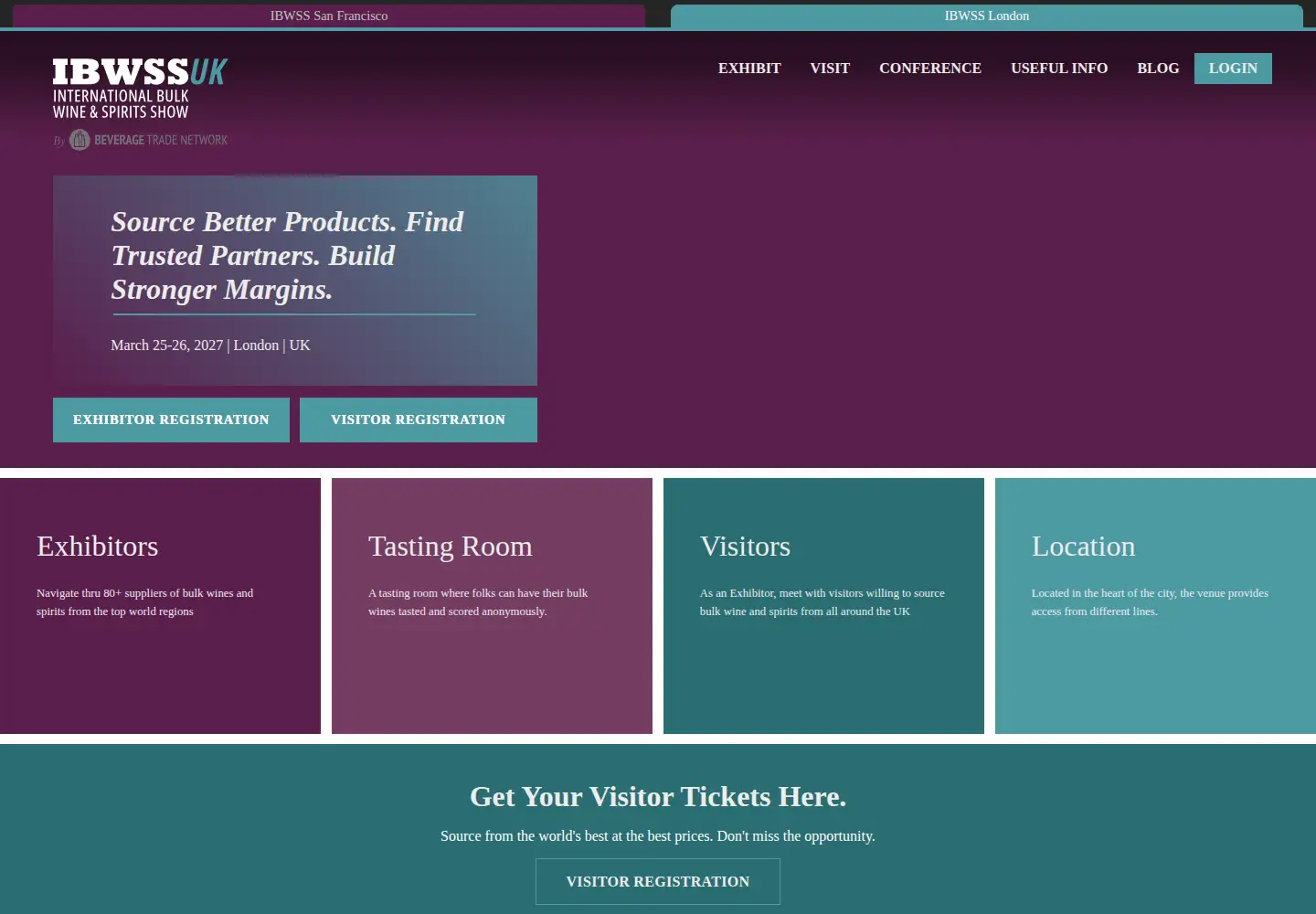Click the LOGIN button
The height and width of the screenshot is (914, 1316).
[x=1233, y=69]
